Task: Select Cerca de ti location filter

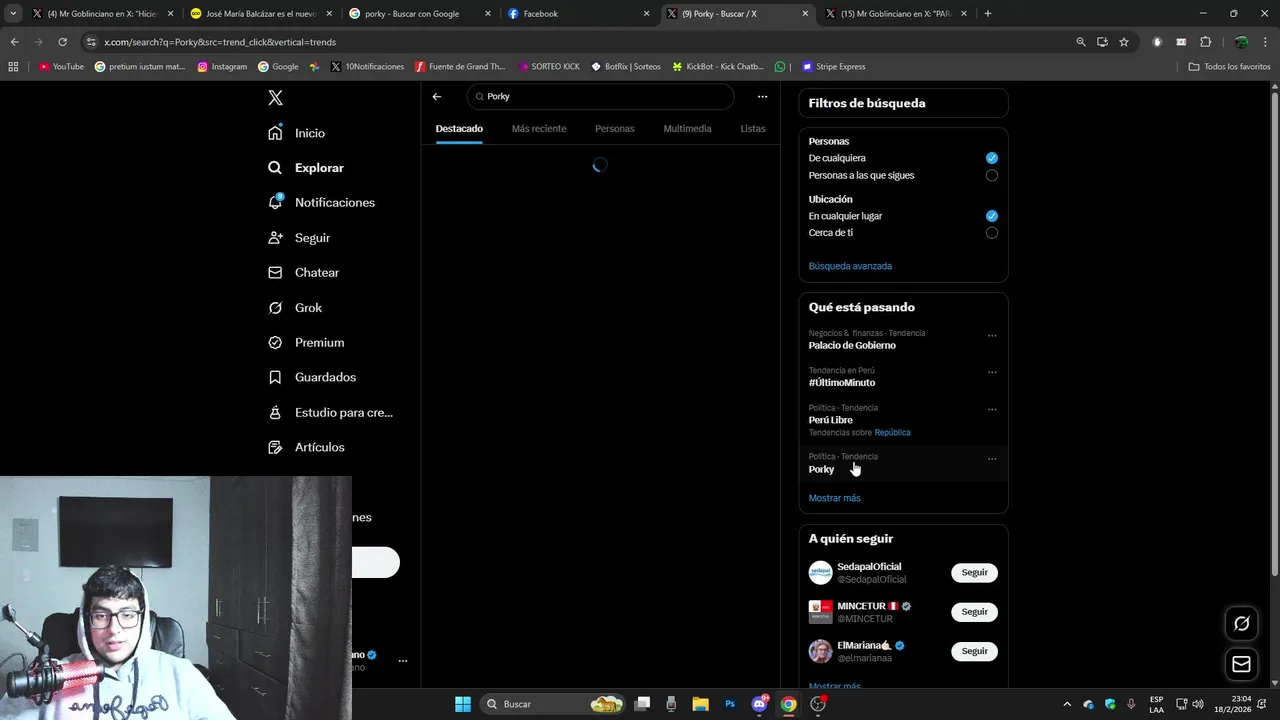Action: pyautogui.click(x=991, y=233)
